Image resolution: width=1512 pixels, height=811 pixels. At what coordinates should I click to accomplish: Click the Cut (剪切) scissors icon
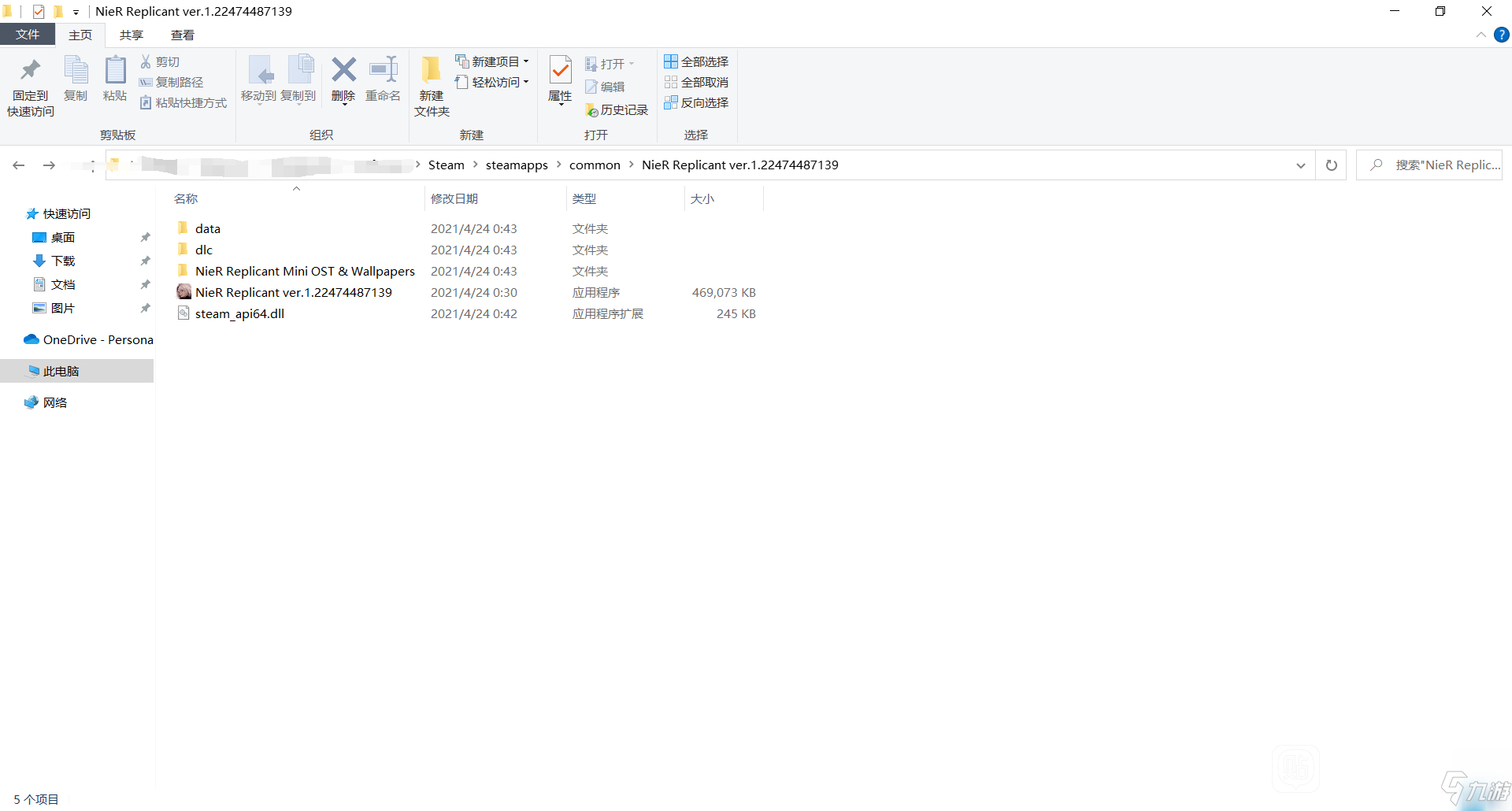[x=146, y=61]
